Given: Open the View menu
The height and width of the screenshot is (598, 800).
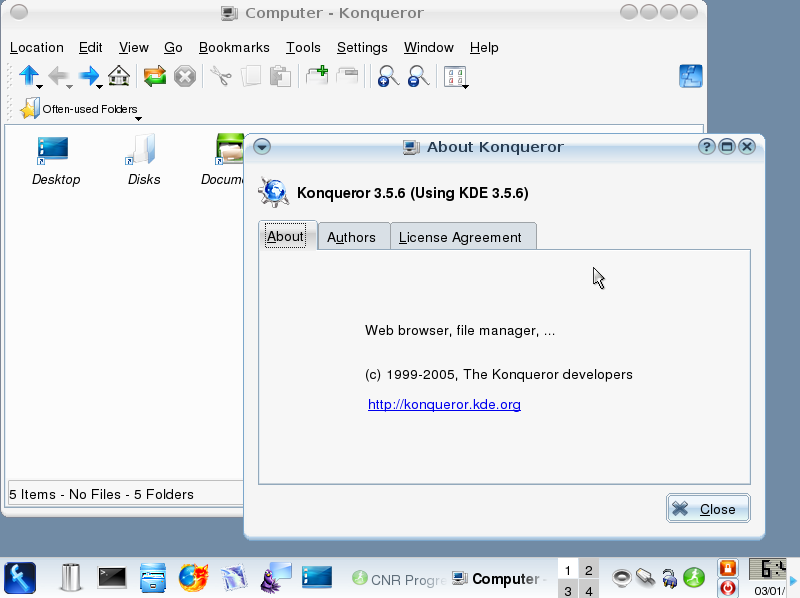Looking at the screenshot, I should [x=134, y=47].
